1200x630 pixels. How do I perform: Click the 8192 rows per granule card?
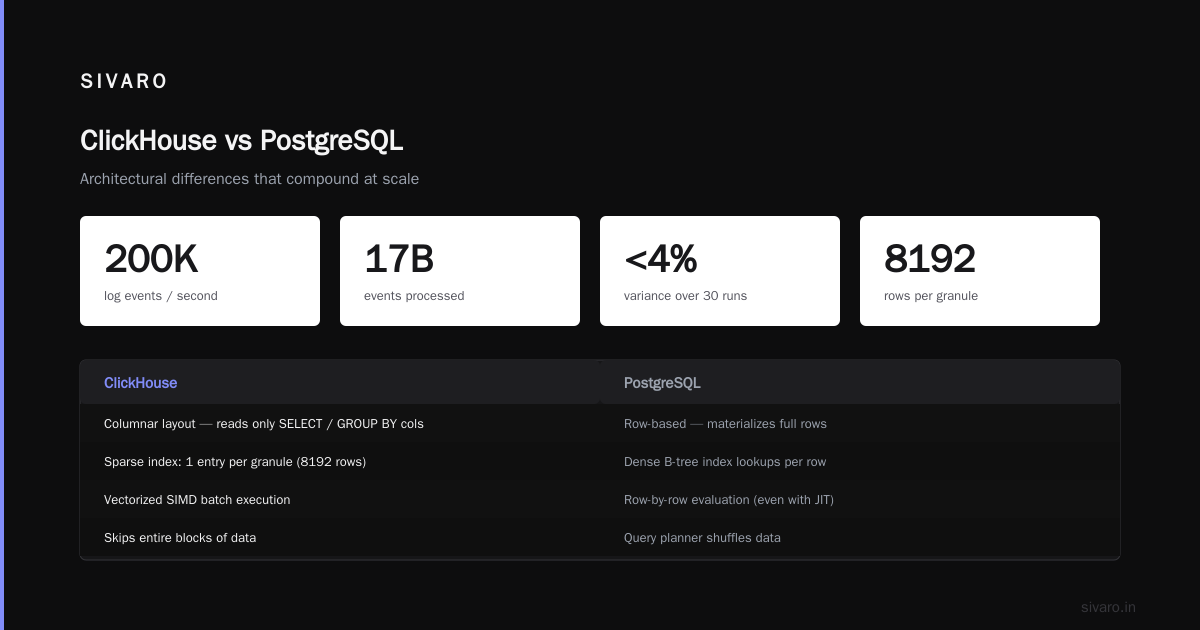click(980, 271)
